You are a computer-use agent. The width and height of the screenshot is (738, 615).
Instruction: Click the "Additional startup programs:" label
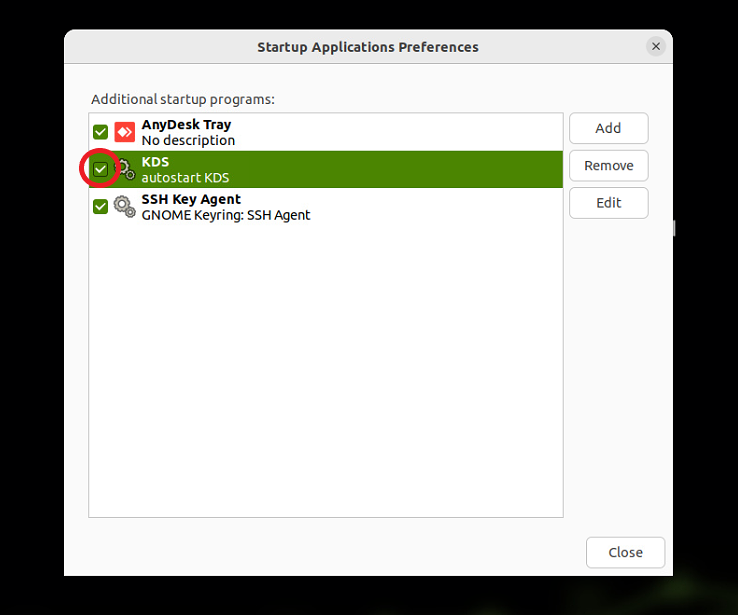(x=183, y=100)
